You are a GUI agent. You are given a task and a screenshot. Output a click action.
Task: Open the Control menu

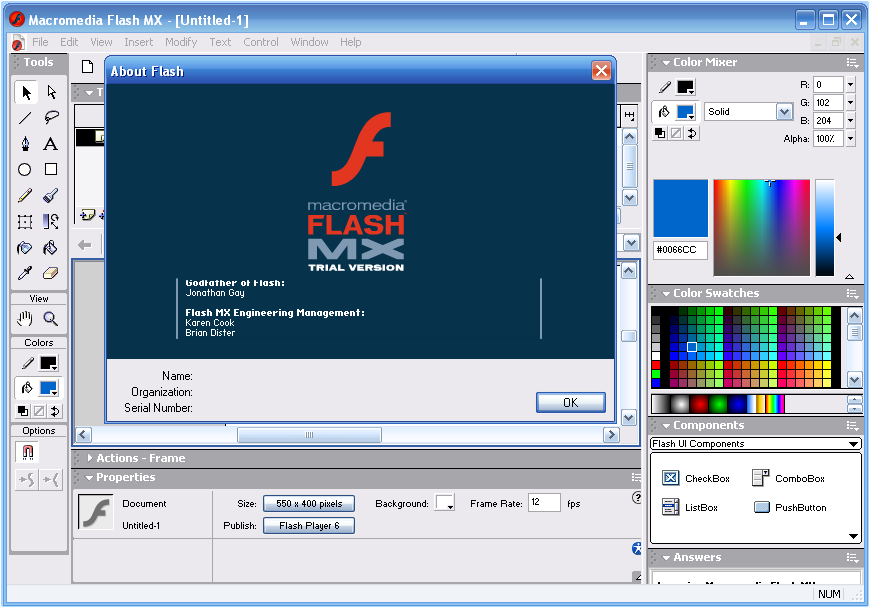(x=261, y=42)
